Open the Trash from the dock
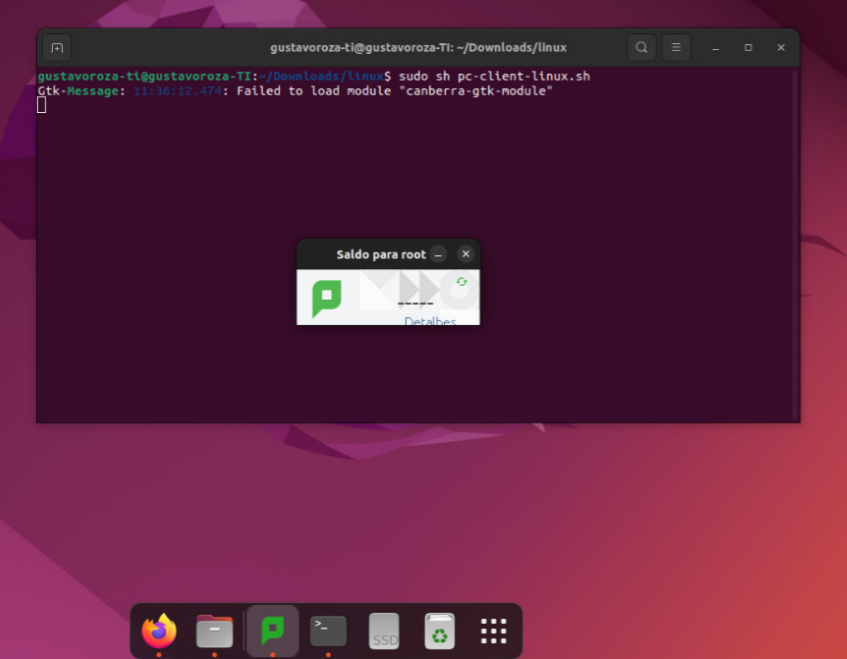The image size is (847, 659). [440, 631]
